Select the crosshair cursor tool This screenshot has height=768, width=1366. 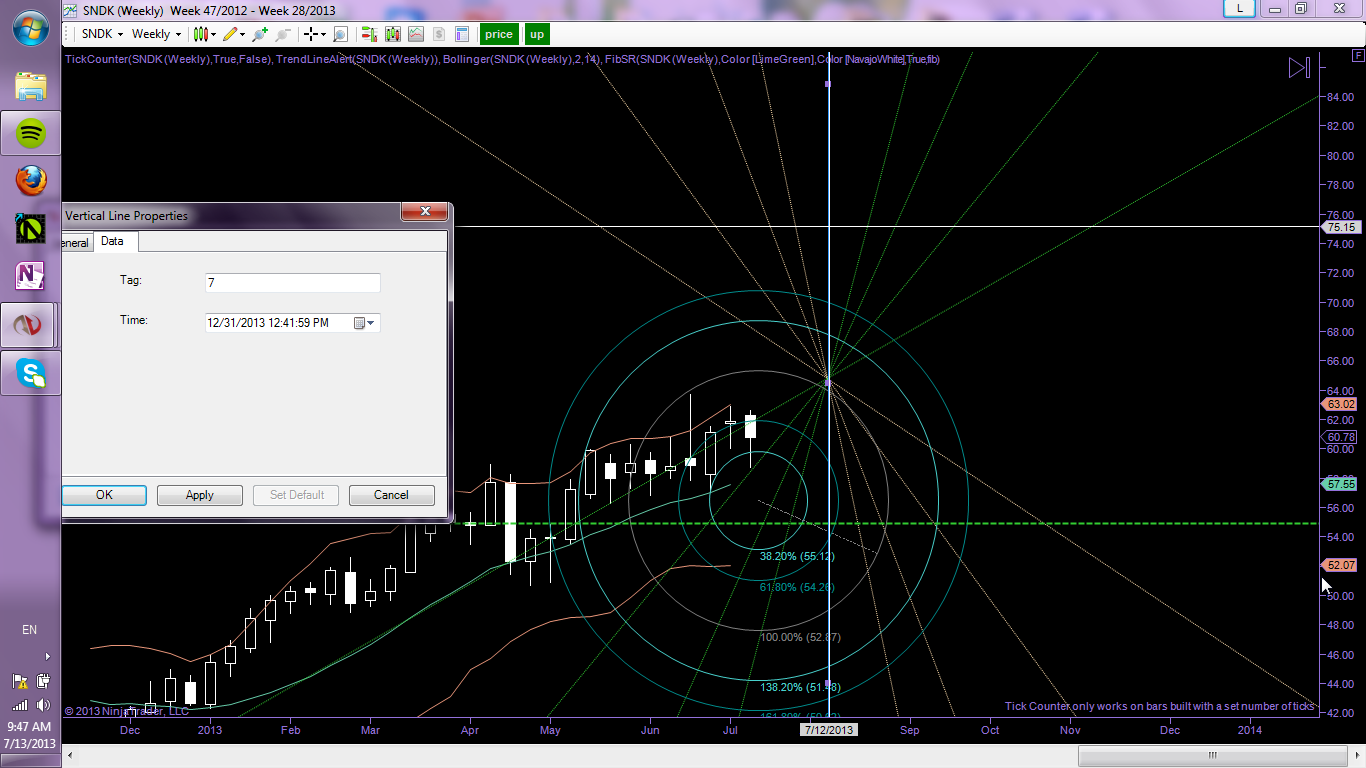311,34
